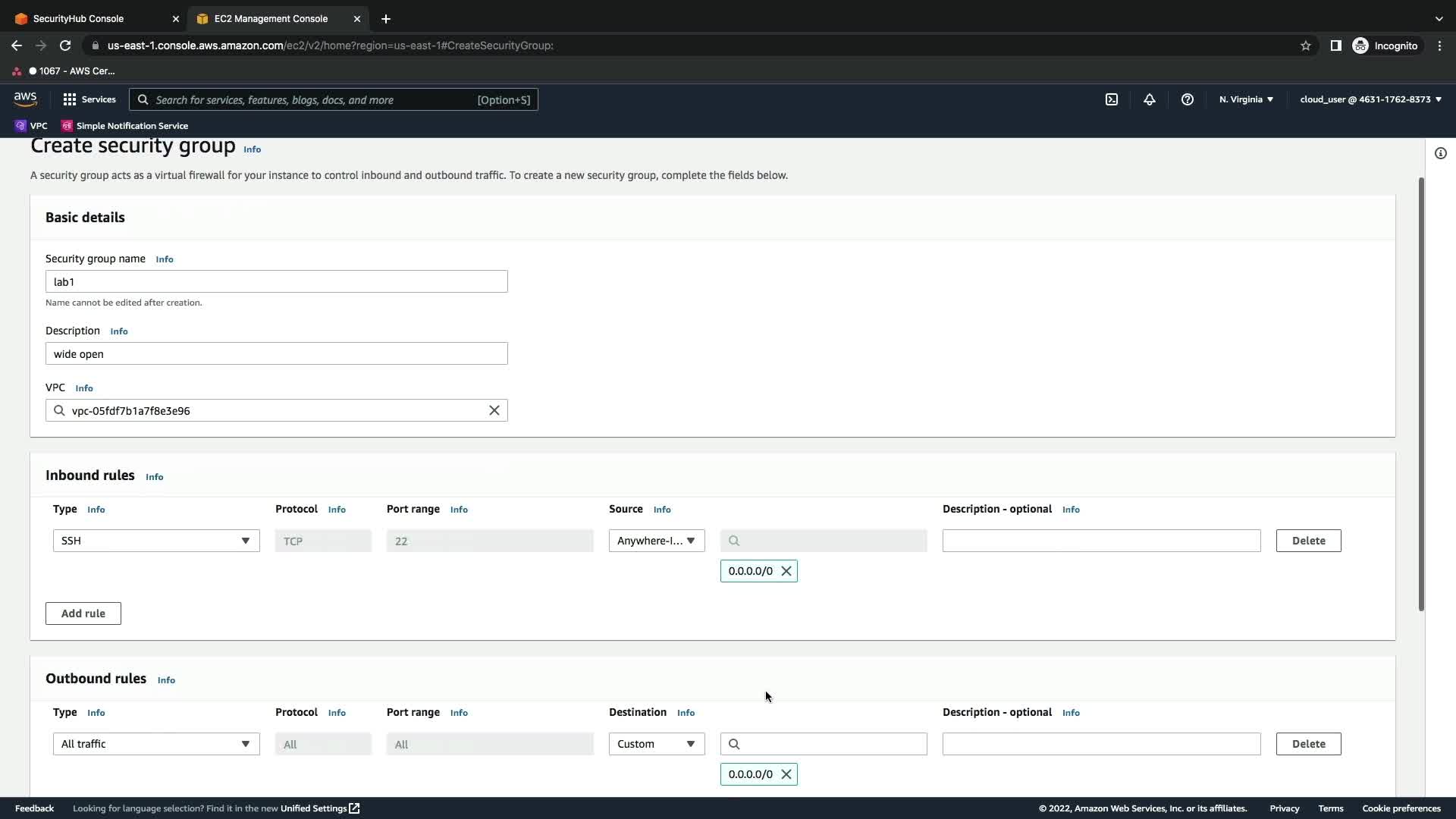The width and height of the screenshot is (1456, 819).
Task: Click the support help question icon
Action: tap(1188, 99)
